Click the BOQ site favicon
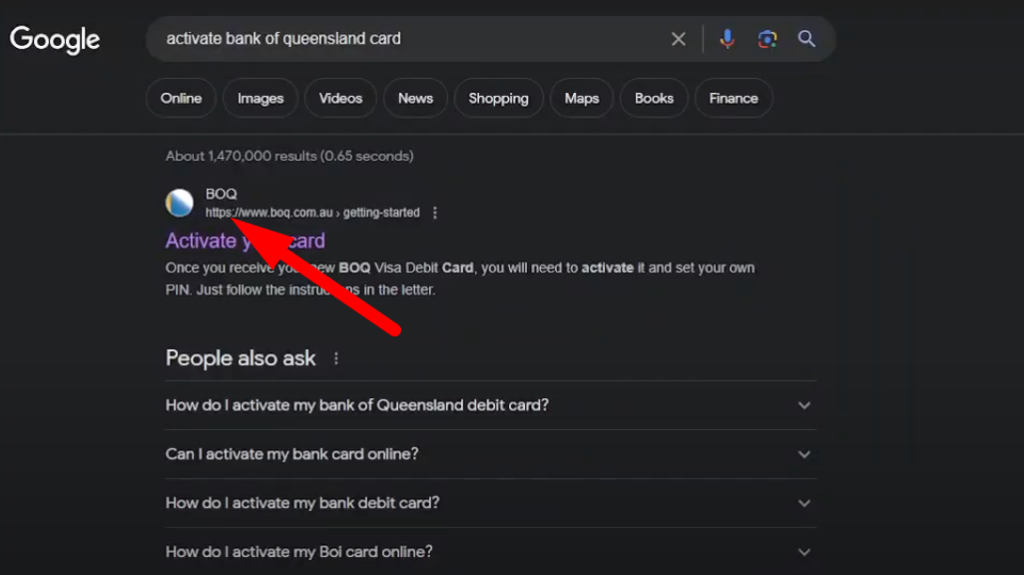This screenshot has height=575, width=1024. pyautogui.click(x=180, y=203)
